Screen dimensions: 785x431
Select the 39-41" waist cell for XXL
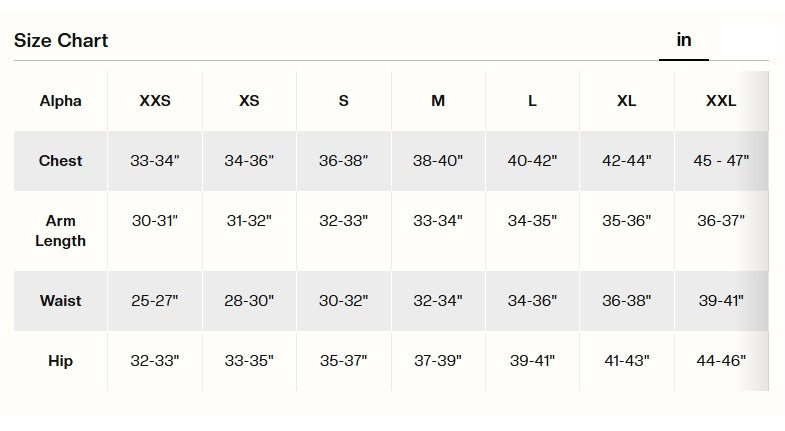click(721, 301)
